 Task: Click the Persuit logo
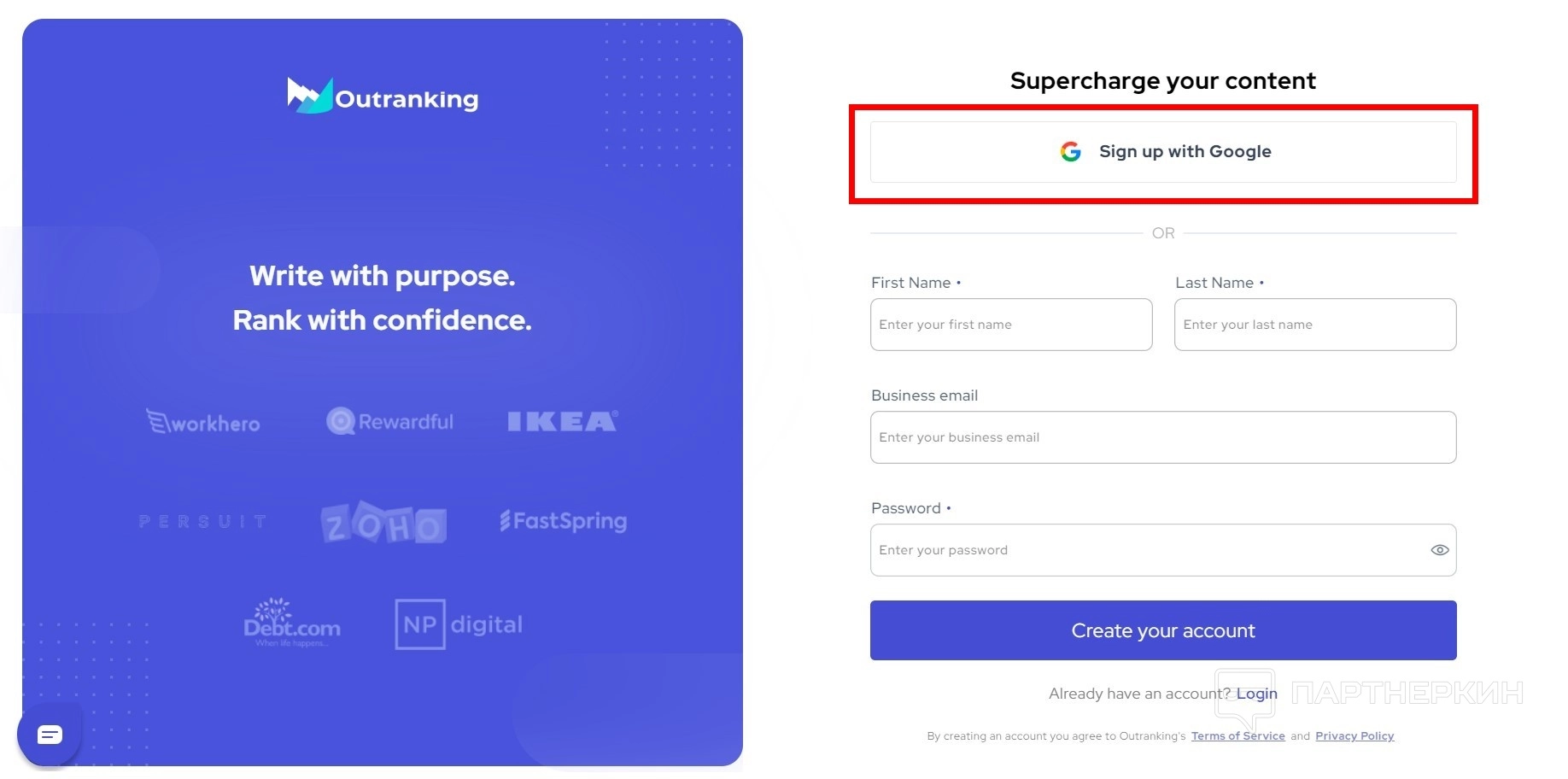pos(203,521)
